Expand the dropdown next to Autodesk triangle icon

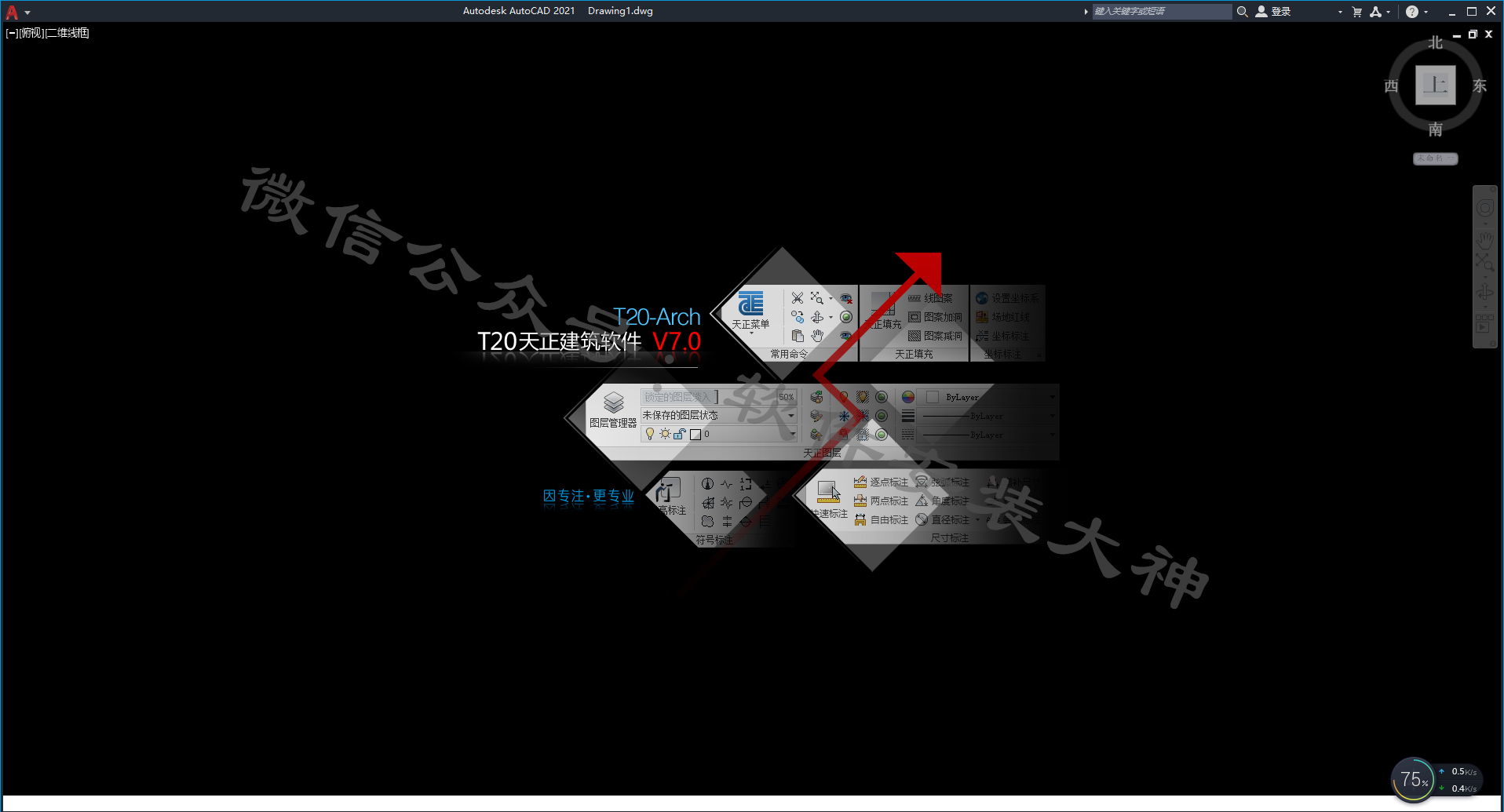pos(1388,13)
